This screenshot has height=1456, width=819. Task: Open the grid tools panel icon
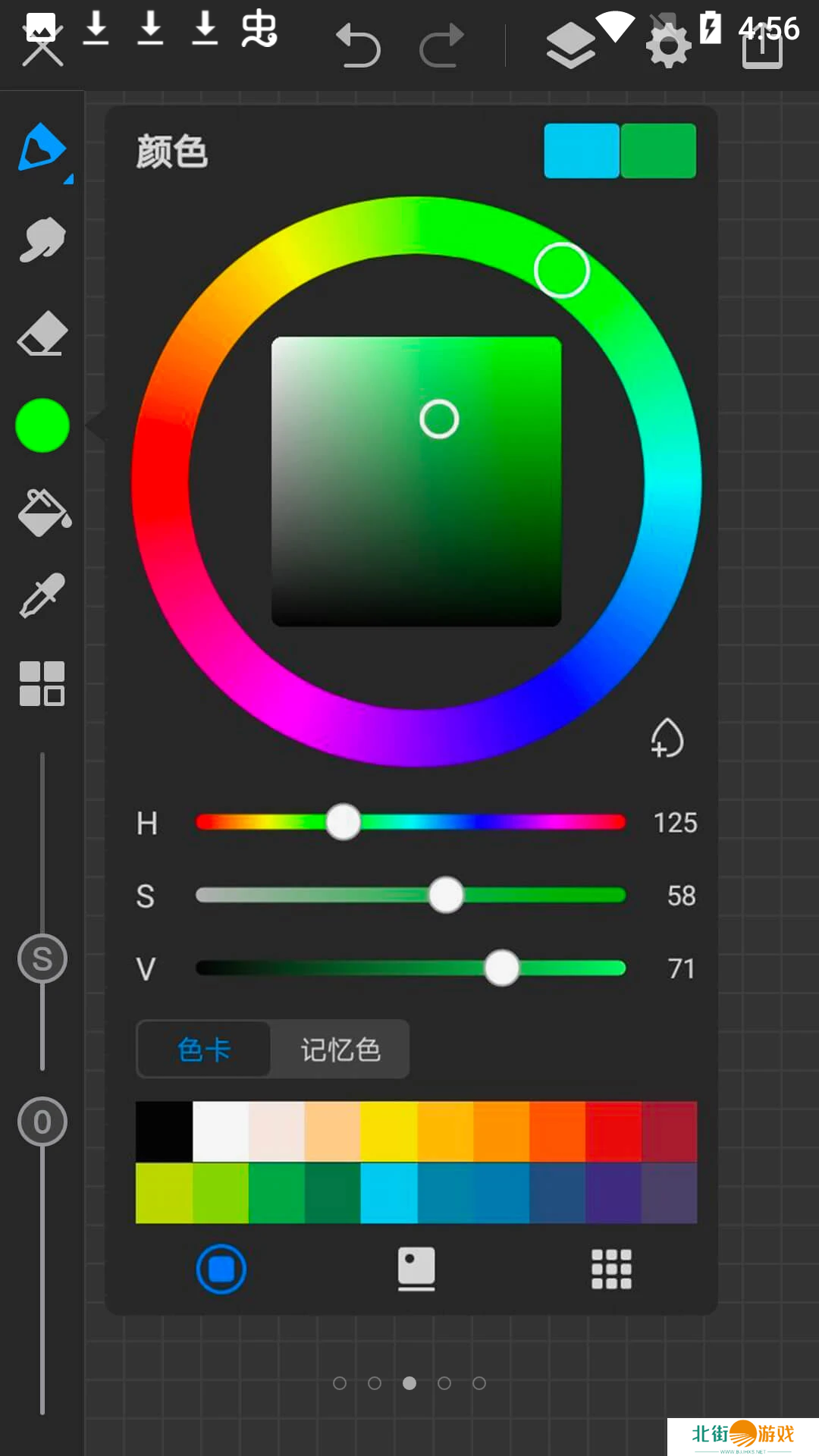pyautogui.click(x=42, y=683)
